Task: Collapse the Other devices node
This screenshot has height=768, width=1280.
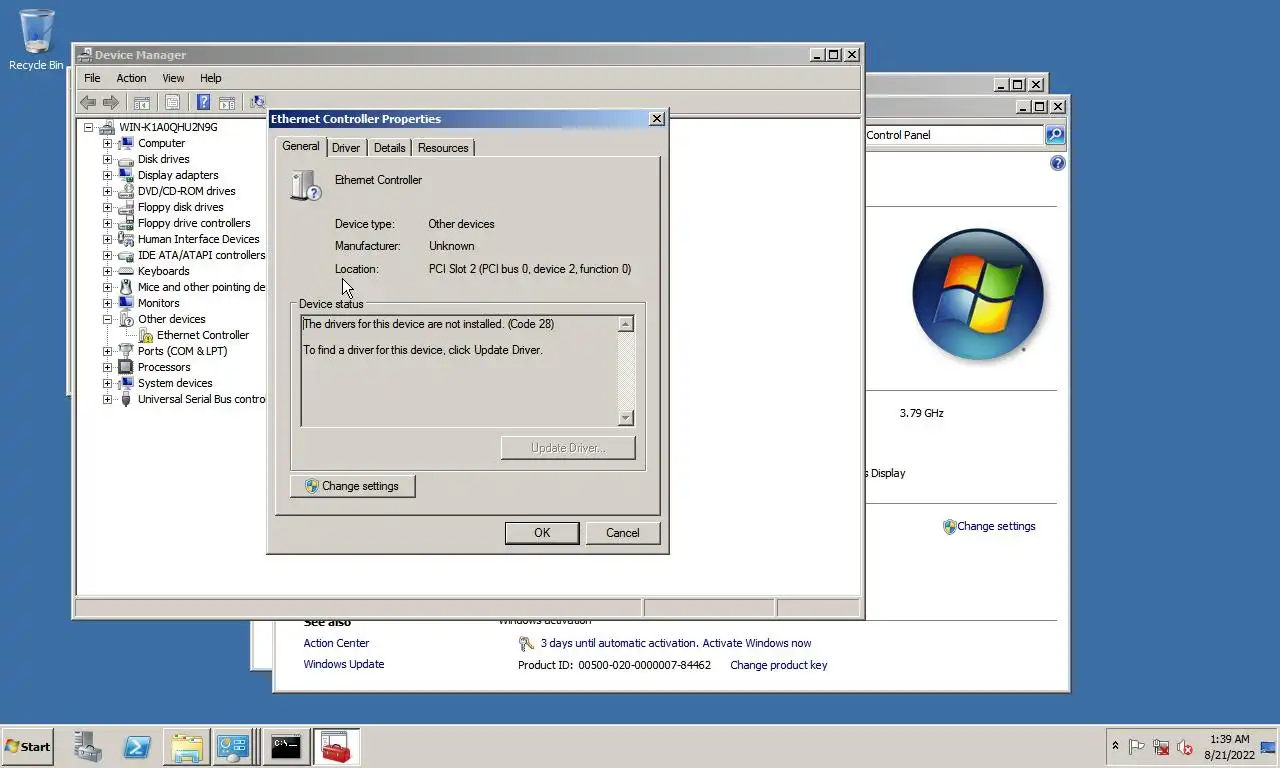Action: [107, 319]
